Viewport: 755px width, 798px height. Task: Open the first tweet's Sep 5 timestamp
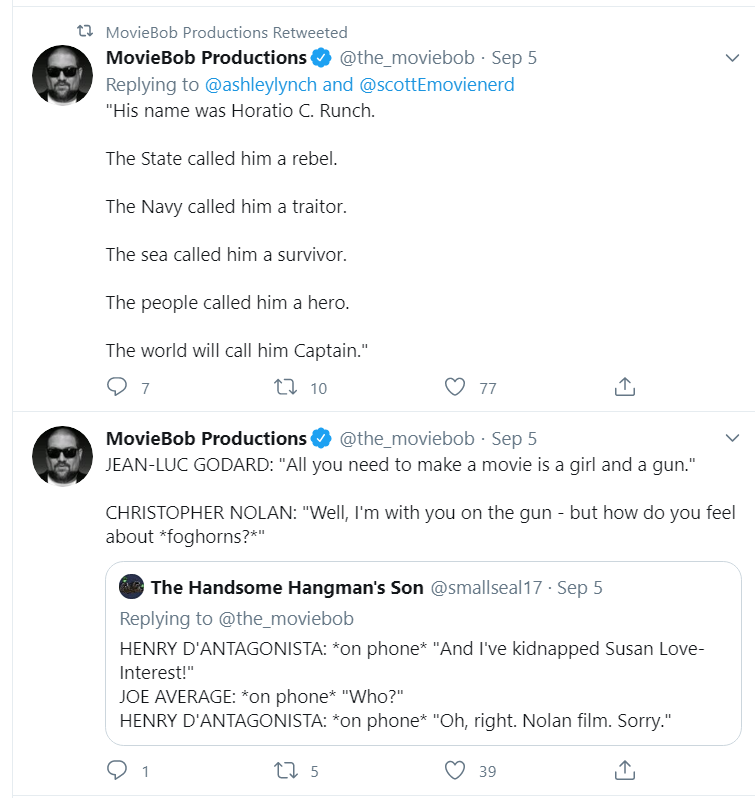tap(514, 58)
